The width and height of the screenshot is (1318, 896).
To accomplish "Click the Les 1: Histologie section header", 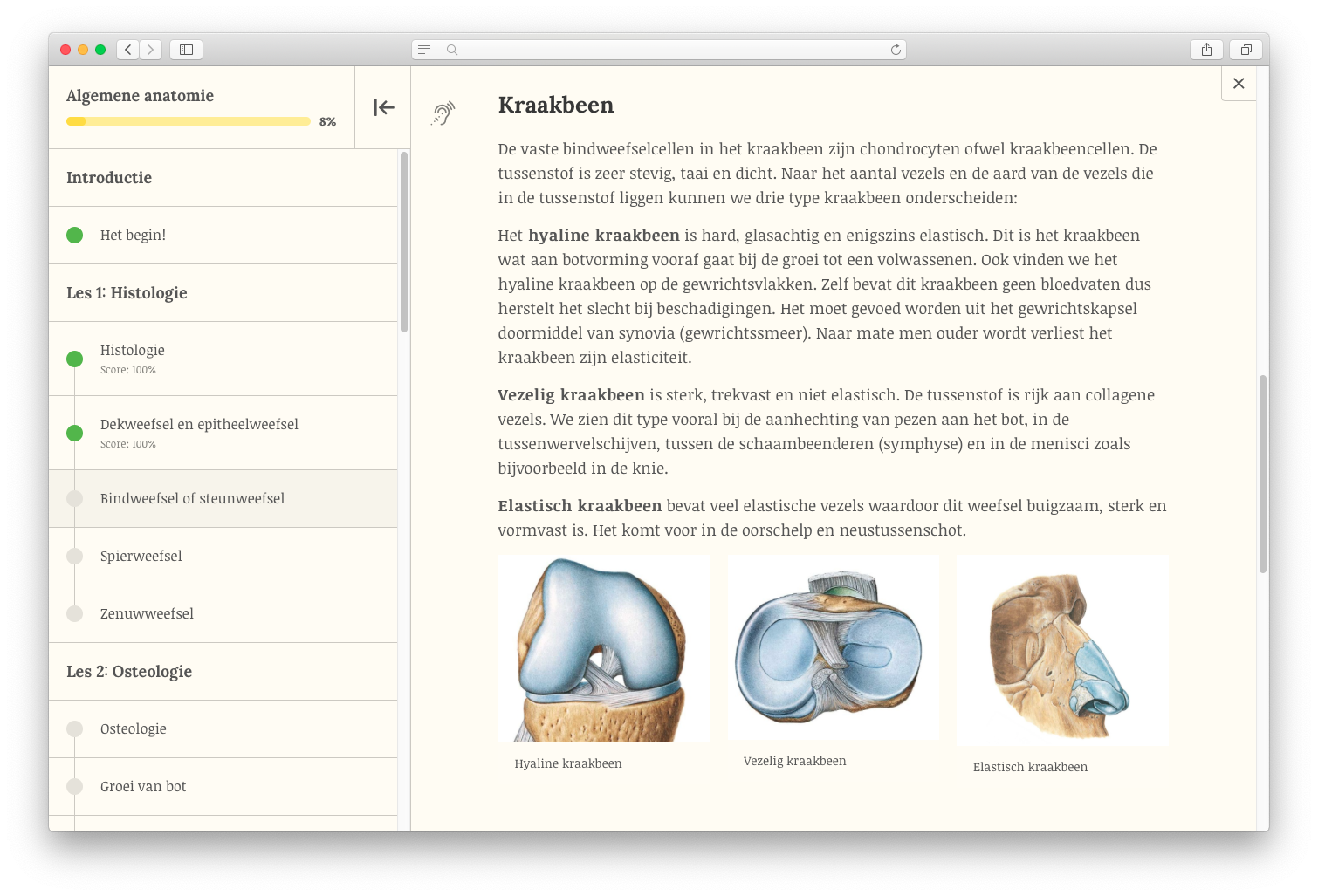I will [x=127, y=292].
